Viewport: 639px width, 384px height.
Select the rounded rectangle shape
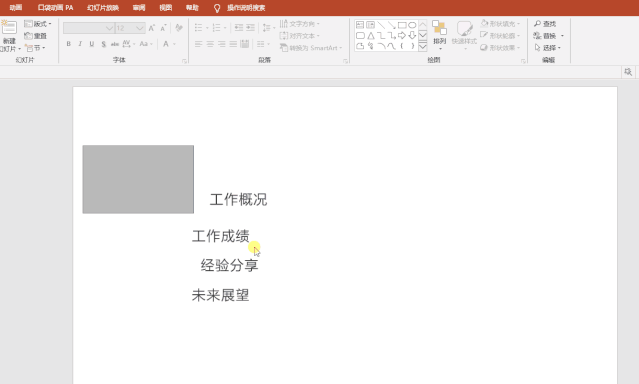[360, 35]
